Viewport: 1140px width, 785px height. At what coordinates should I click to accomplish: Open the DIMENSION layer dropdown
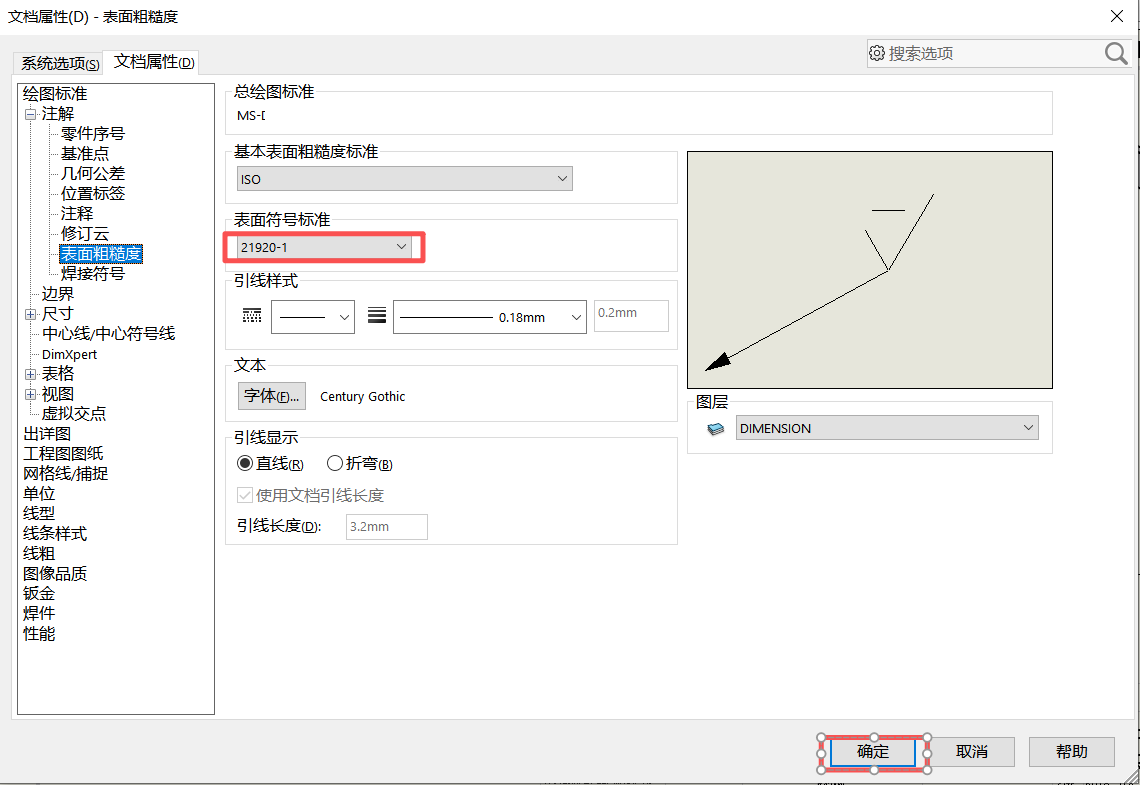click(887, 428)
